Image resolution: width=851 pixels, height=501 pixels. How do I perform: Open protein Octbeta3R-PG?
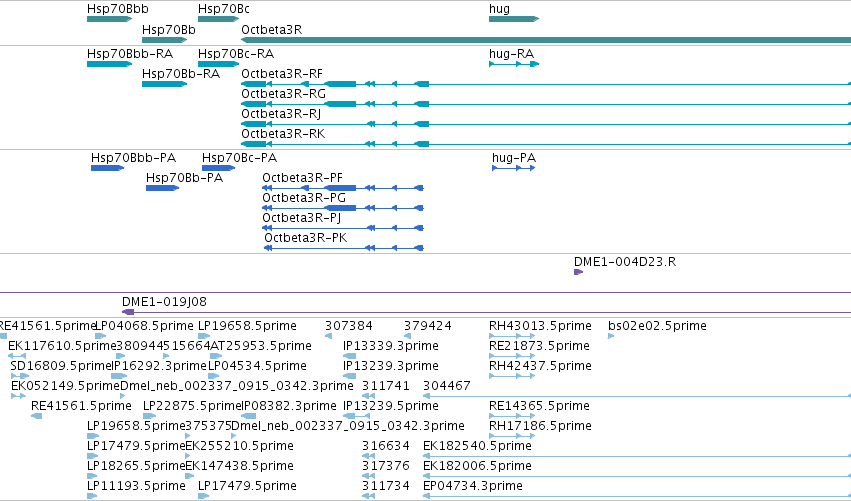pos(304,198)
